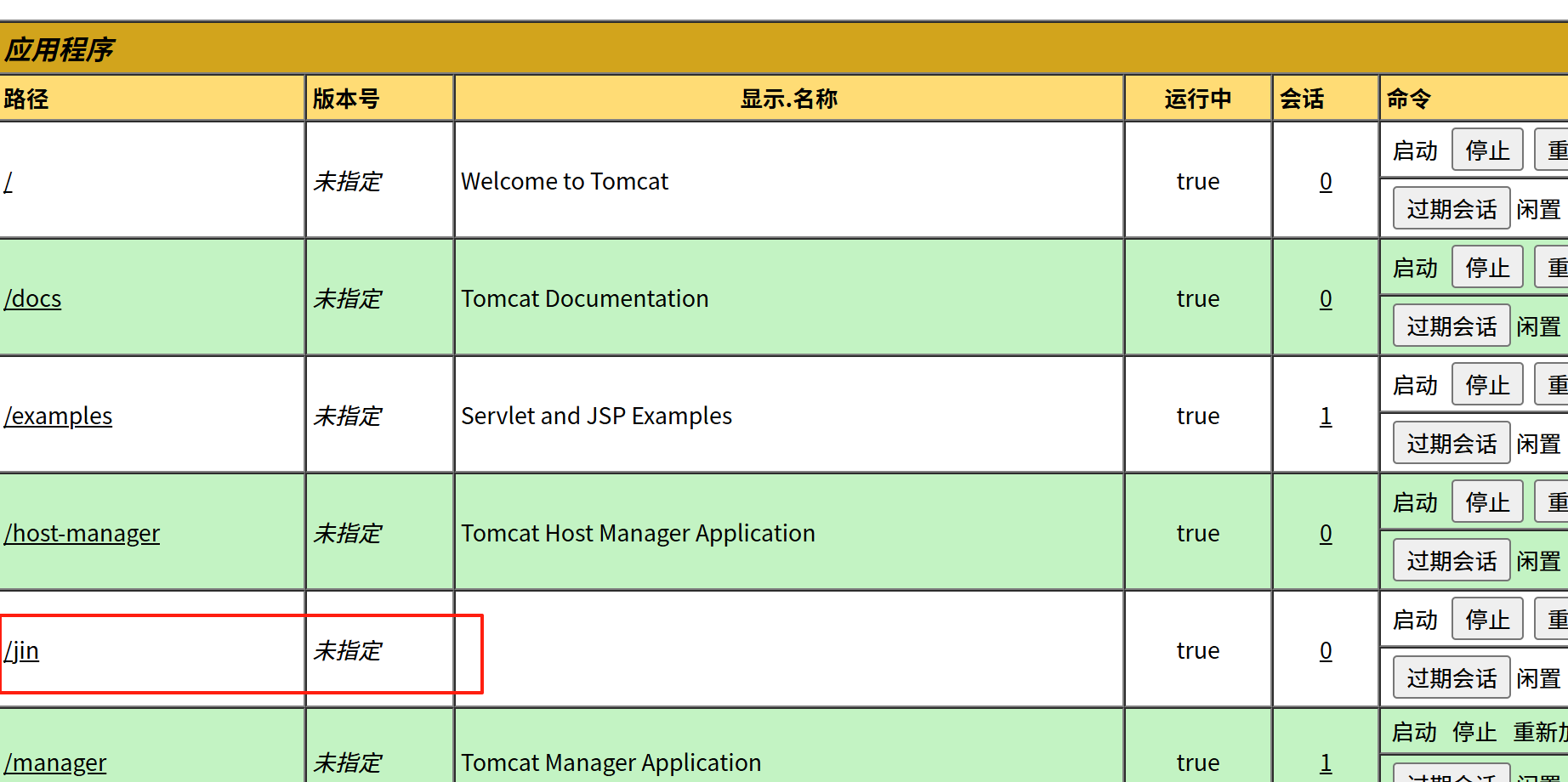Open sessions count for Tomcat Host Manager
1568x782 pixels.
point(1326,534)
